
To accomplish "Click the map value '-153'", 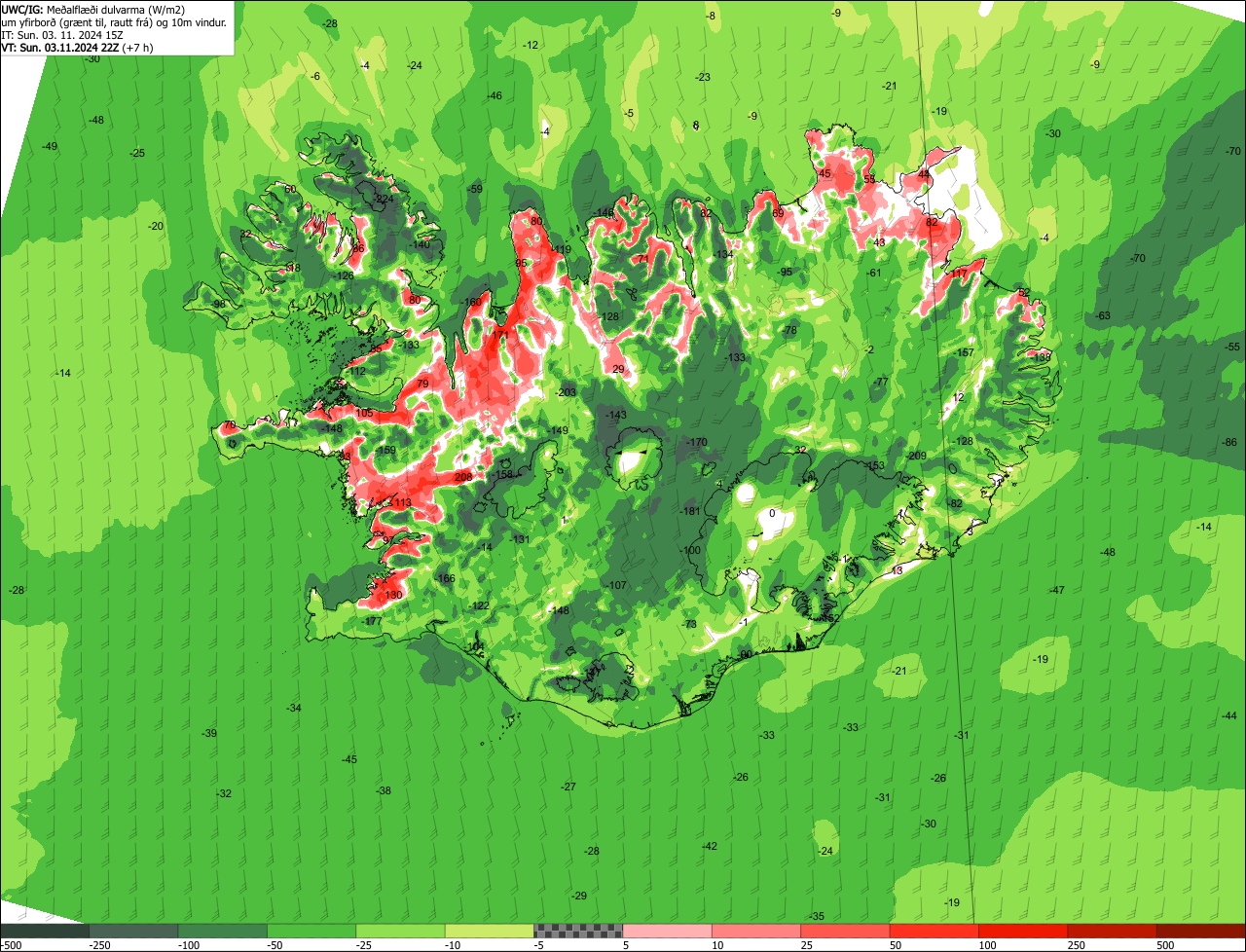I will pos(875,465).
